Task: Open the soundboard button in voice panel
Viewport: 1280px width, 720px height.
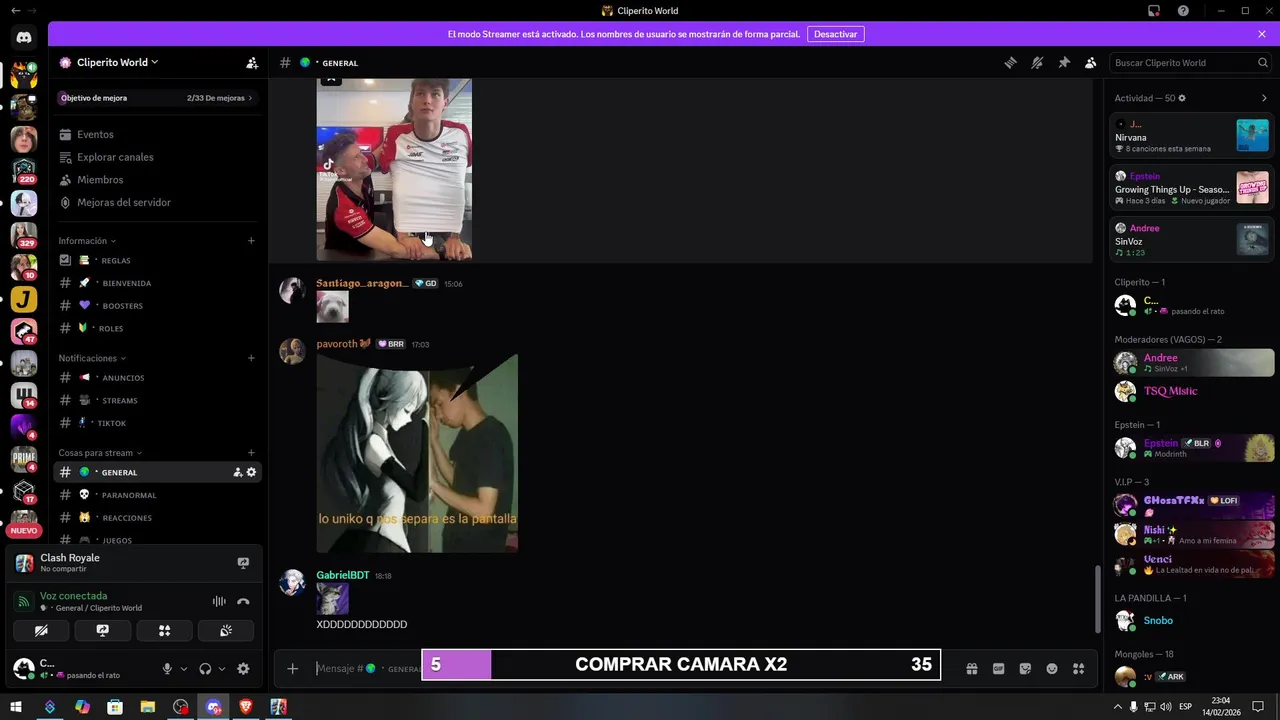Action: [x=226, y=631]
